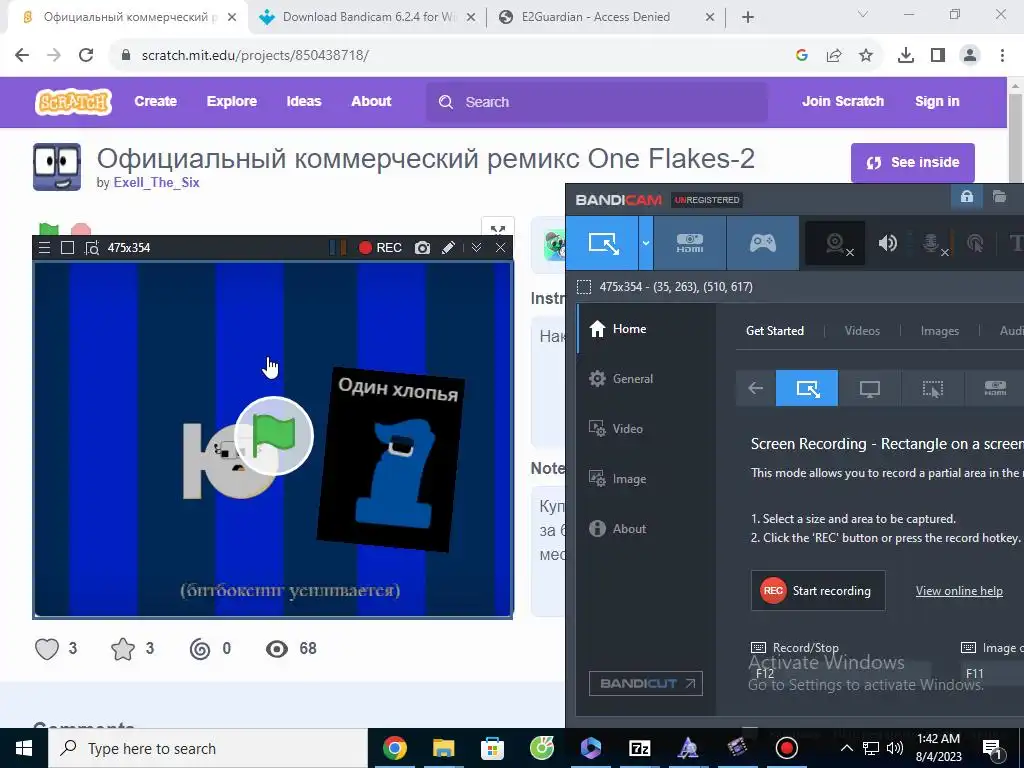Switch to Download Bandicam tab
Image resolution: width=1024 pixels, height=768 pixels.
click(x=367, y=17)
